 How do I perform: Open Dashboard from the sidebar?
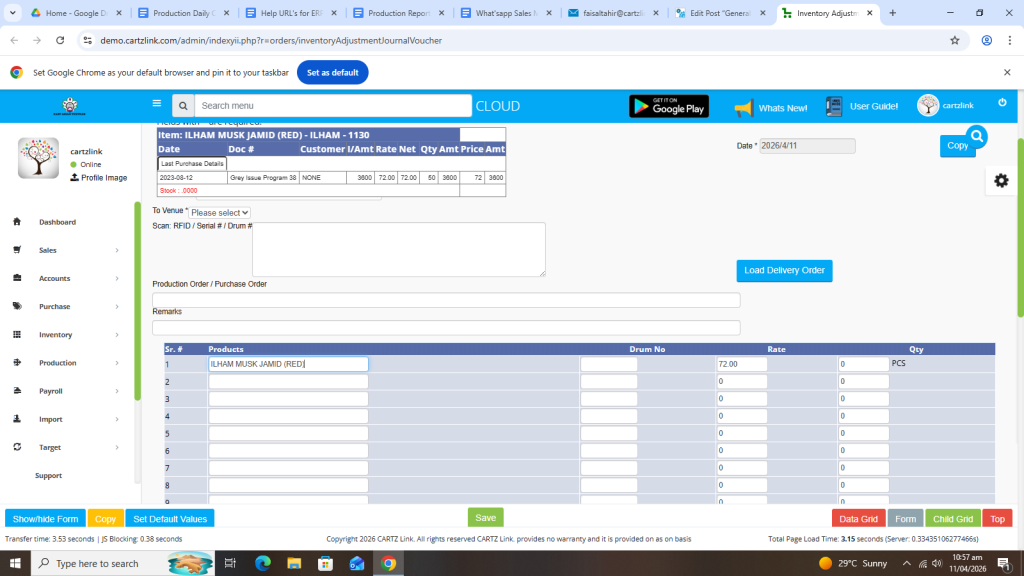click(x=57, y=222)
